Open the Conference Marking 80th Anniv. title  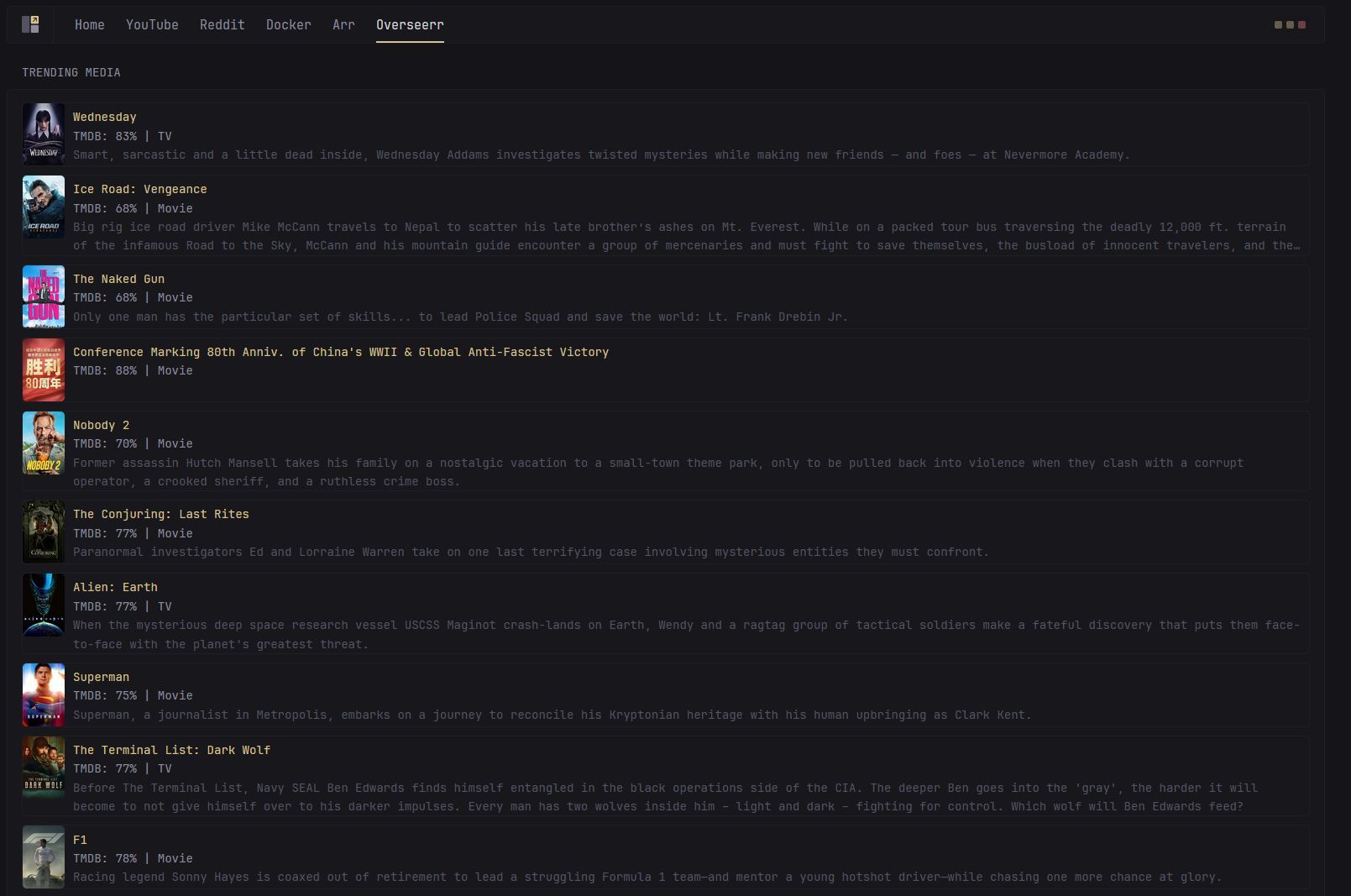(x=340, y=352)
